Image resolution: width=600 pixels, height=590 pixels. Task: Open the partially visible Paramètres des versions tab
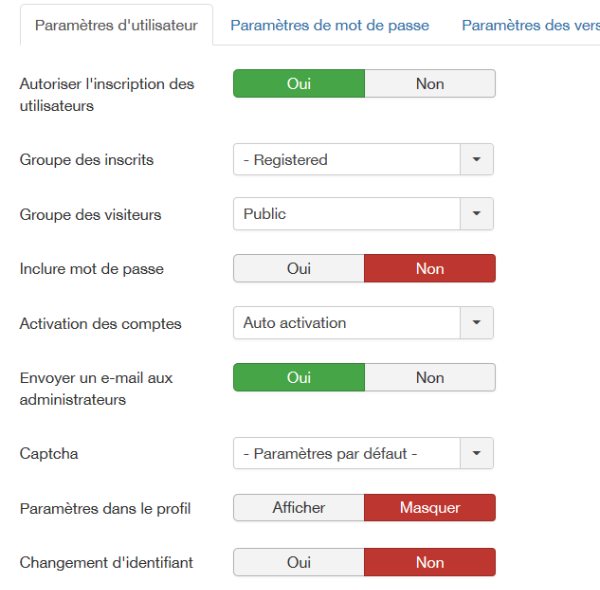530,25
